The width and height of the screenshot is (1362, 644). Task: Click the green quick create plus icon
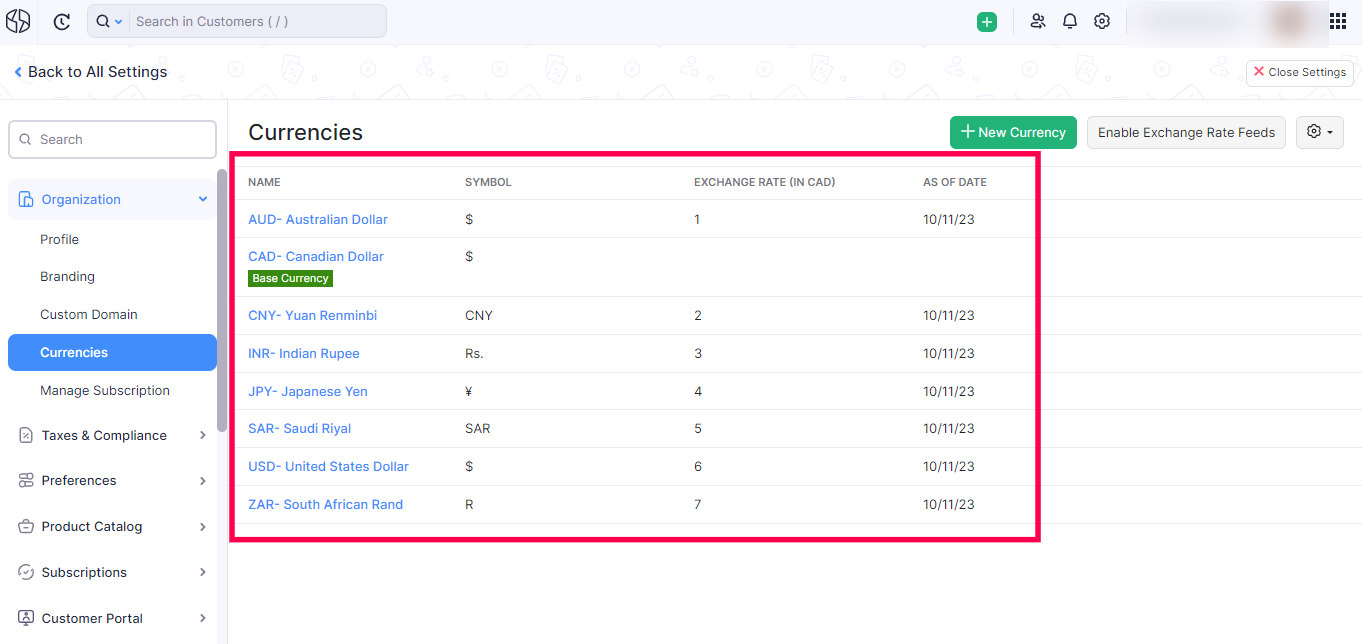[x=987, y=21]
